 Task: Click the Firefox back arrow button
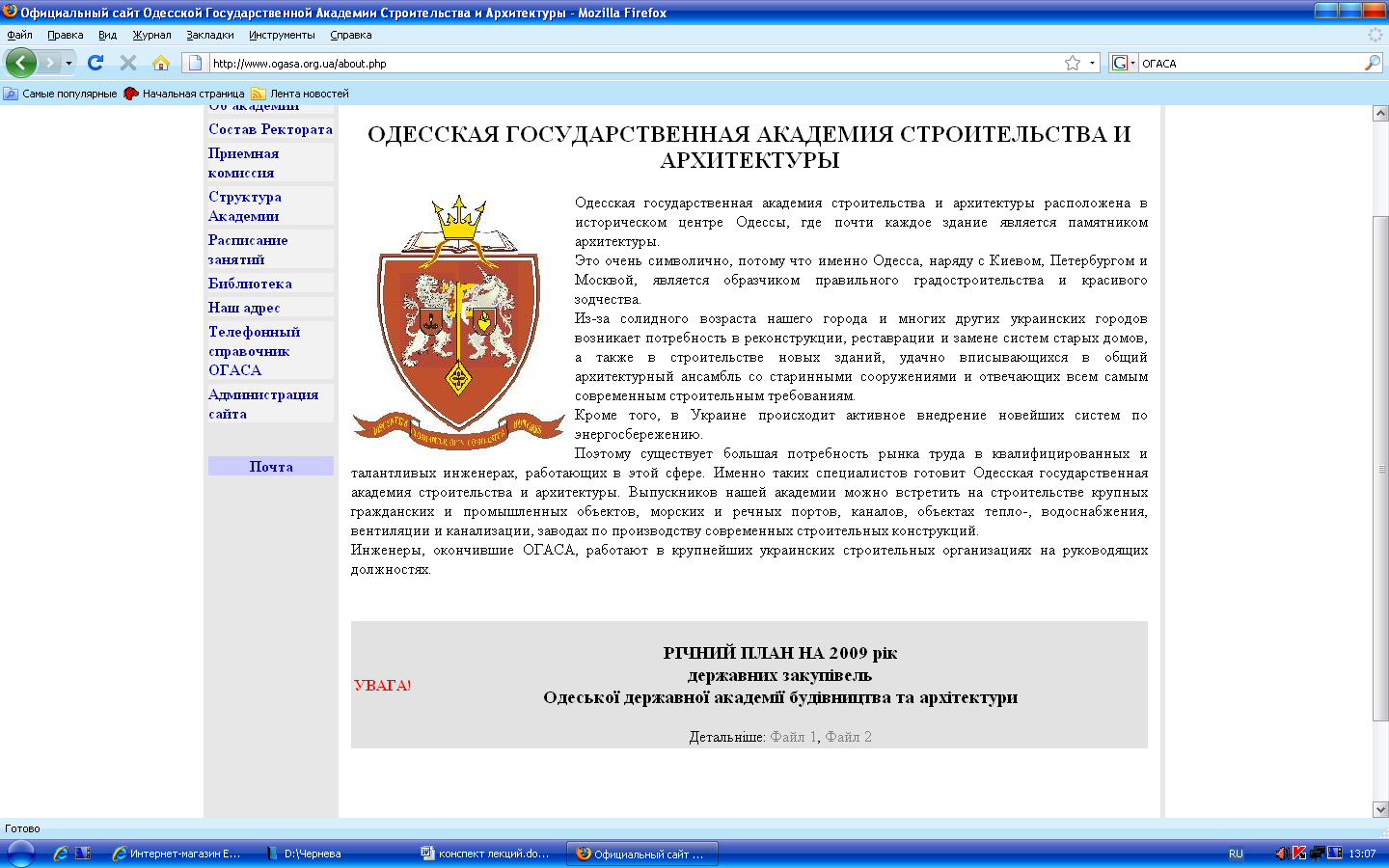[20, 63]
